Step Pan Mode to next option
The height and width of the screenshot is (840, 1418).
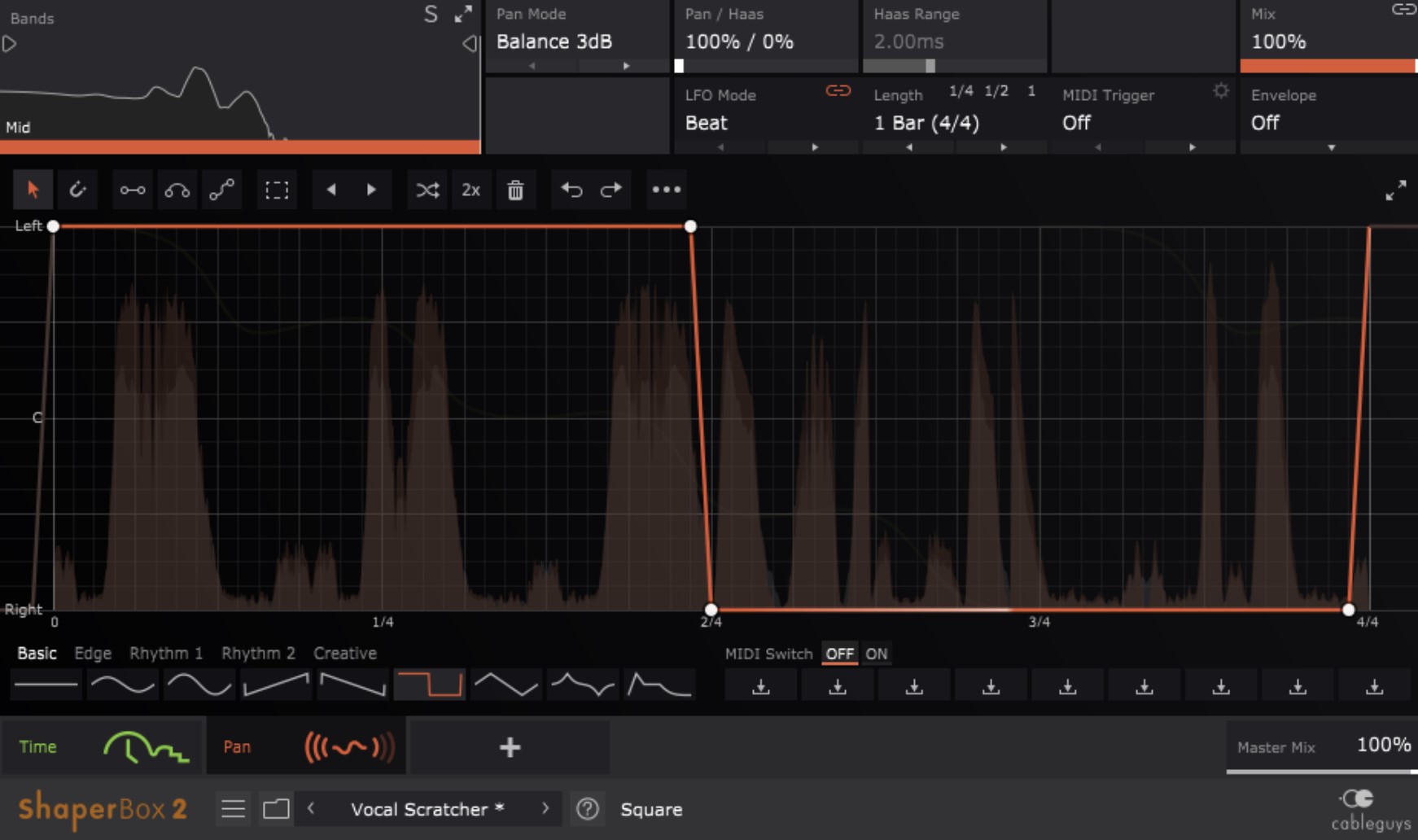click(625, 66)
